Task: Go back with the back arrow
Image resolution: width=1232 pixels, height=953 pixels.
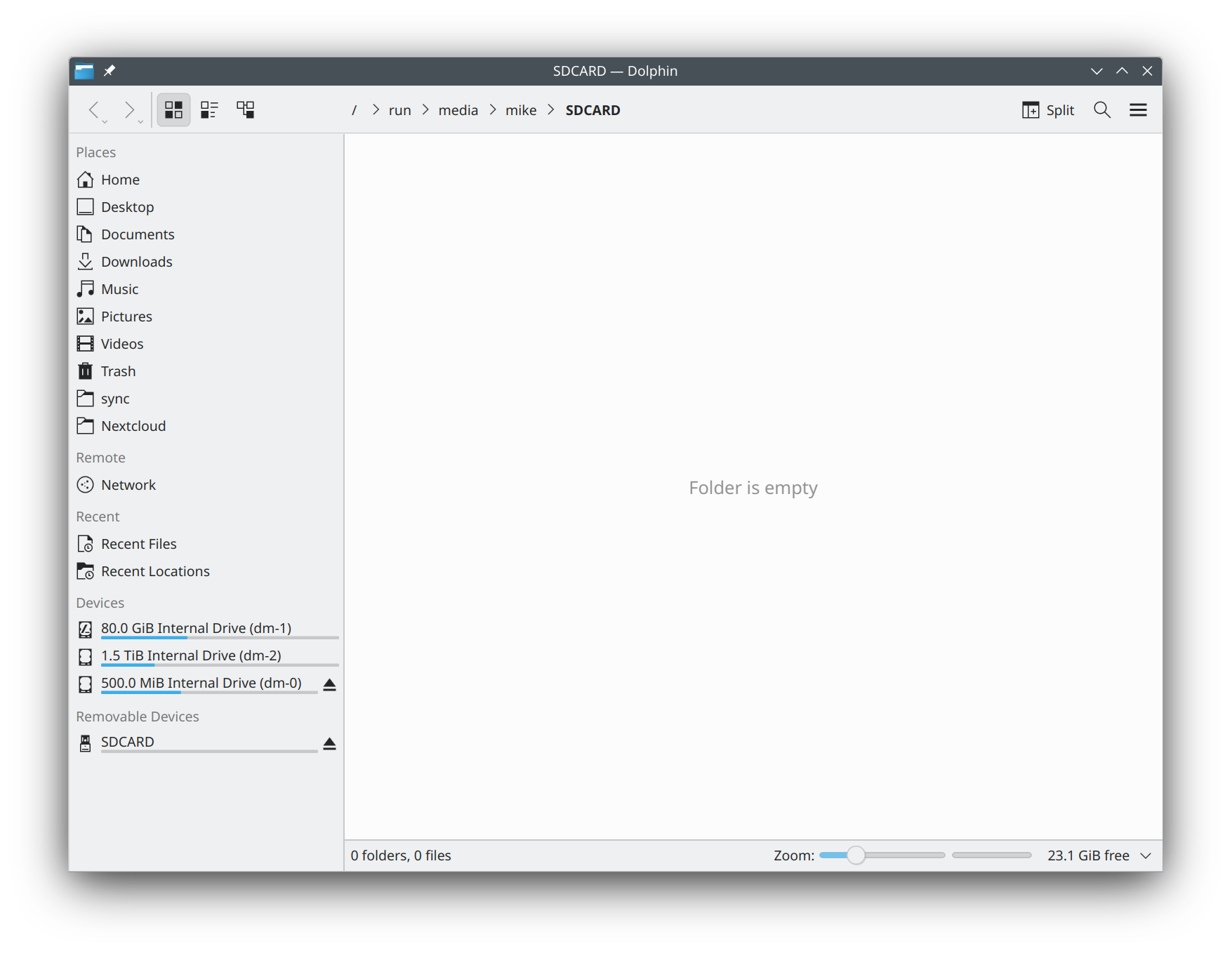Action: point(94,109)
